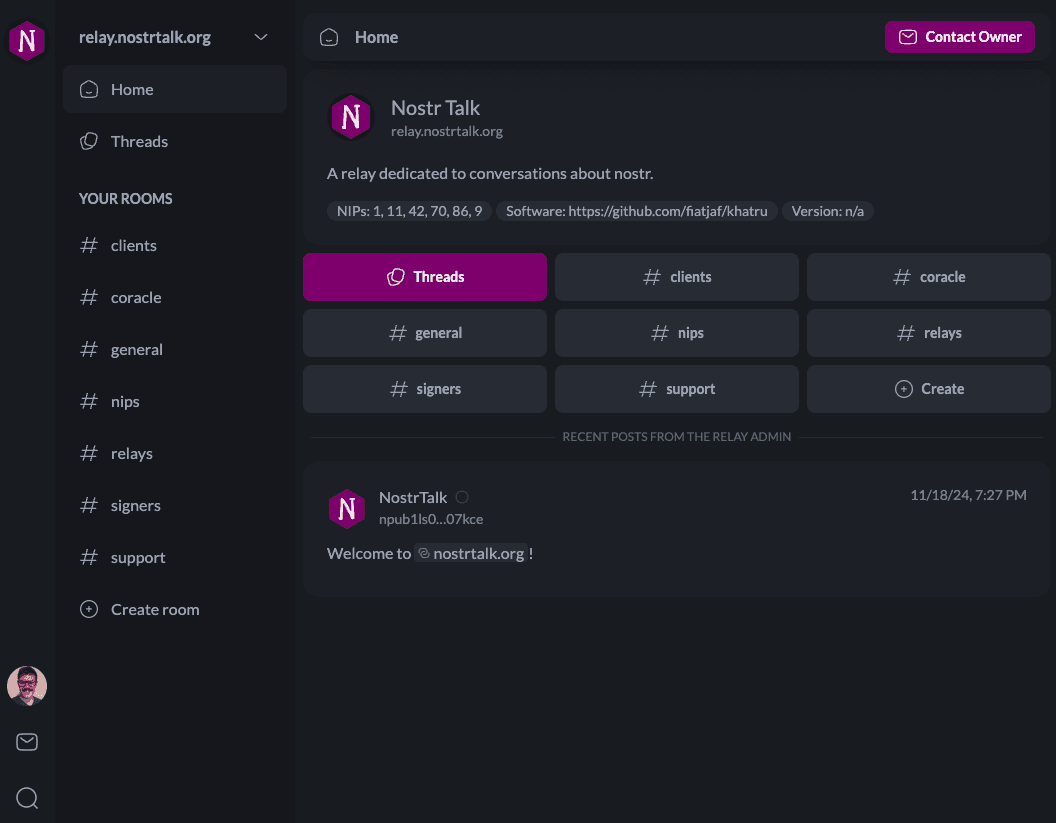Screen dimensions: 1056x823
Task: Click Create room in the sidebar
Action: point(174,609)
